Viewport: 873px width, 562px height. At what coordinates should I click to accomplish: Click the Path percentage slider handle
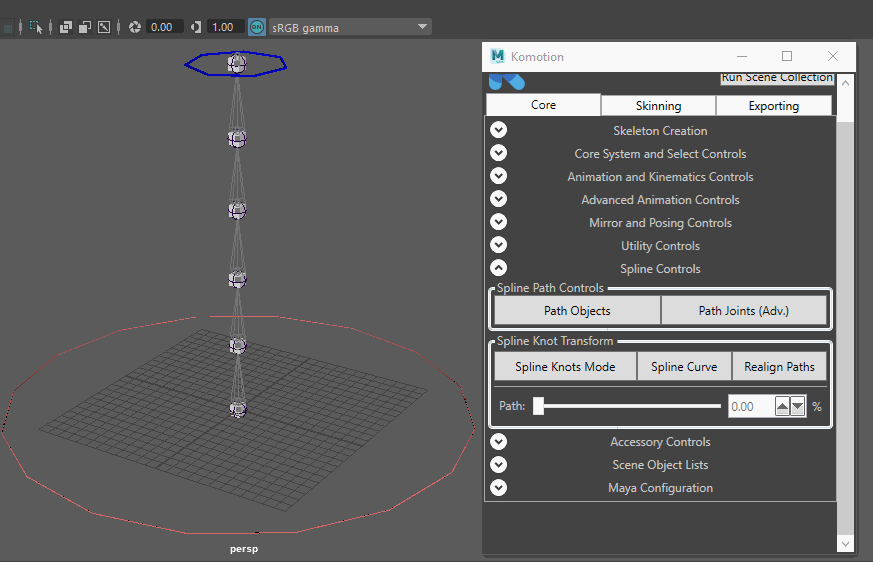point(538,406)
